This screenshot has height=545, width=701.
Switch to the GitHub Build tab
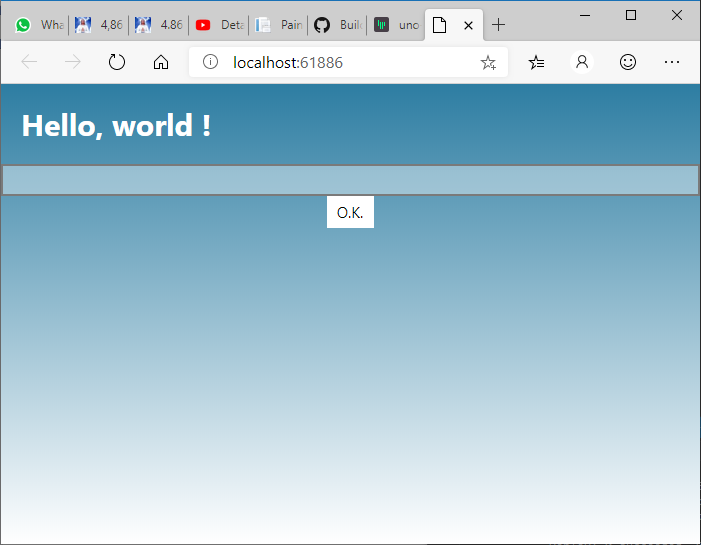[338, 25]
